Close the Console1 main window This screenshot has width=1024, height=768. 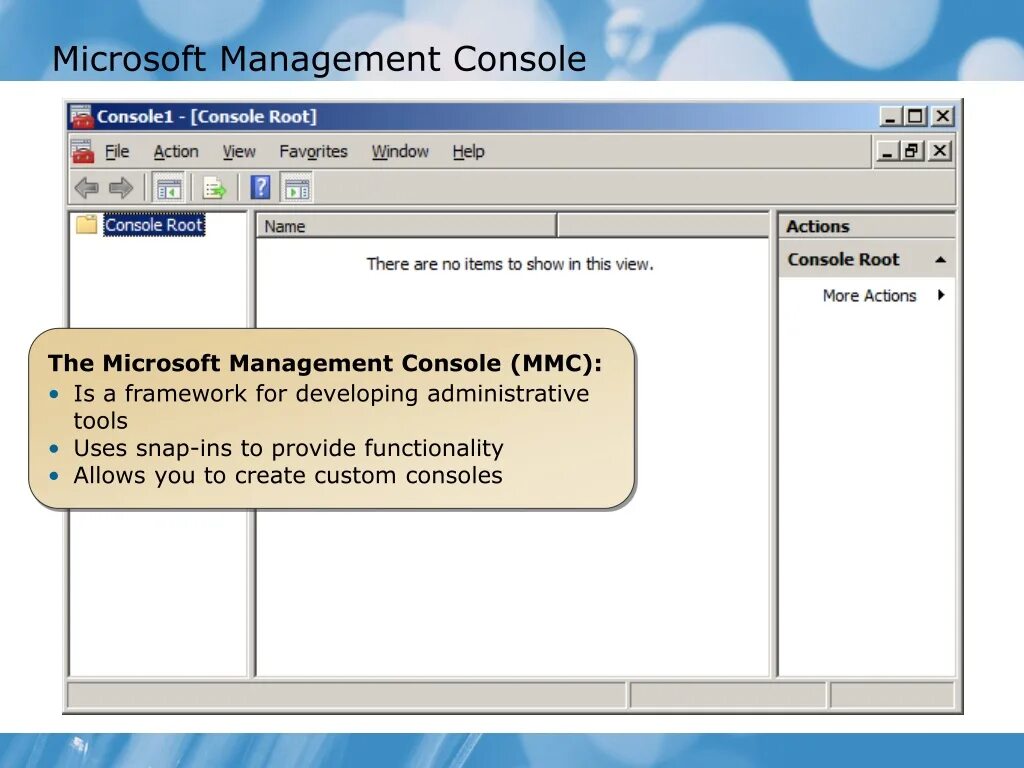(942, 117)
